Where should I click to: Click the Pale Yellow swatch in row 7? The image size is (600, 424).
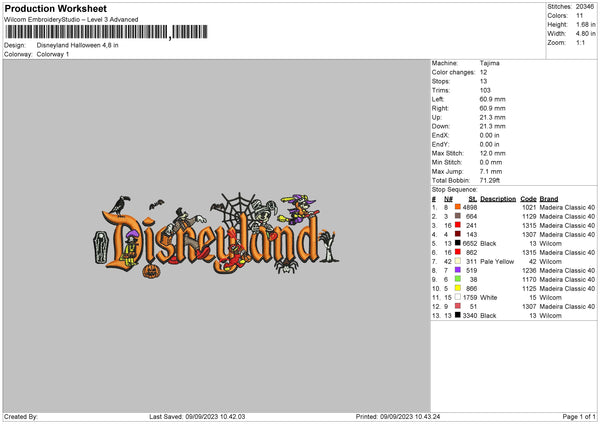point(458,261)
